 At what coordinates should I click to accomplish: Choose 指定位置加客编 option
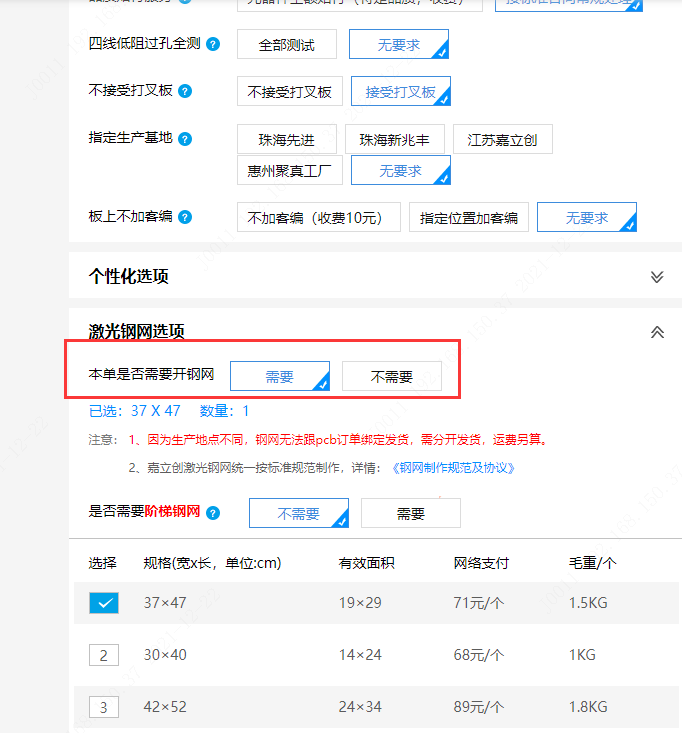click(468, 218)
